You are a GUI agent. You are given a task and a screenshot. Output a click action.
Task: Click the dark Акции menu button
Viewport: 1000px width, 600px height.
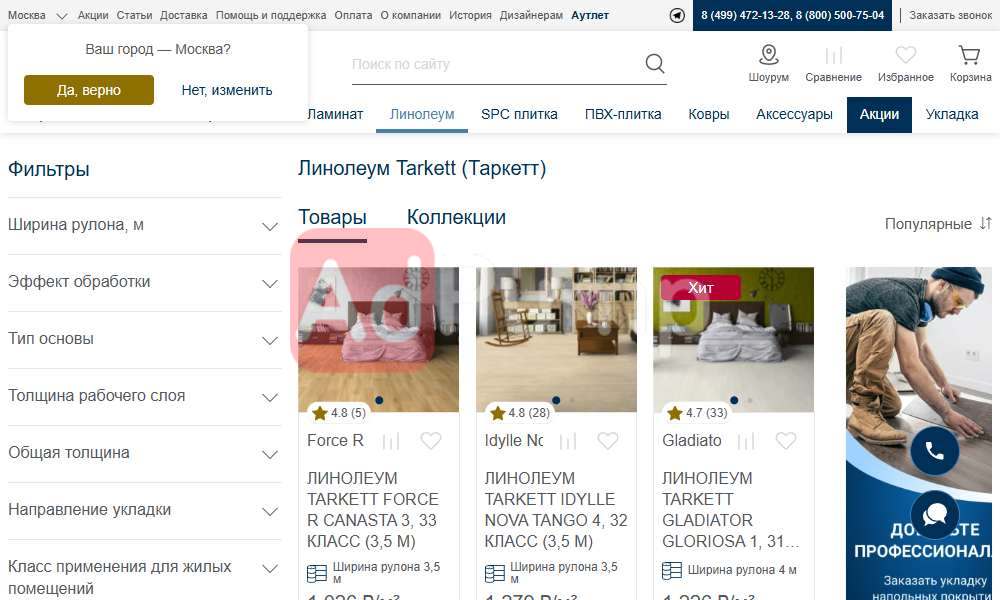(x=879, y=115)
